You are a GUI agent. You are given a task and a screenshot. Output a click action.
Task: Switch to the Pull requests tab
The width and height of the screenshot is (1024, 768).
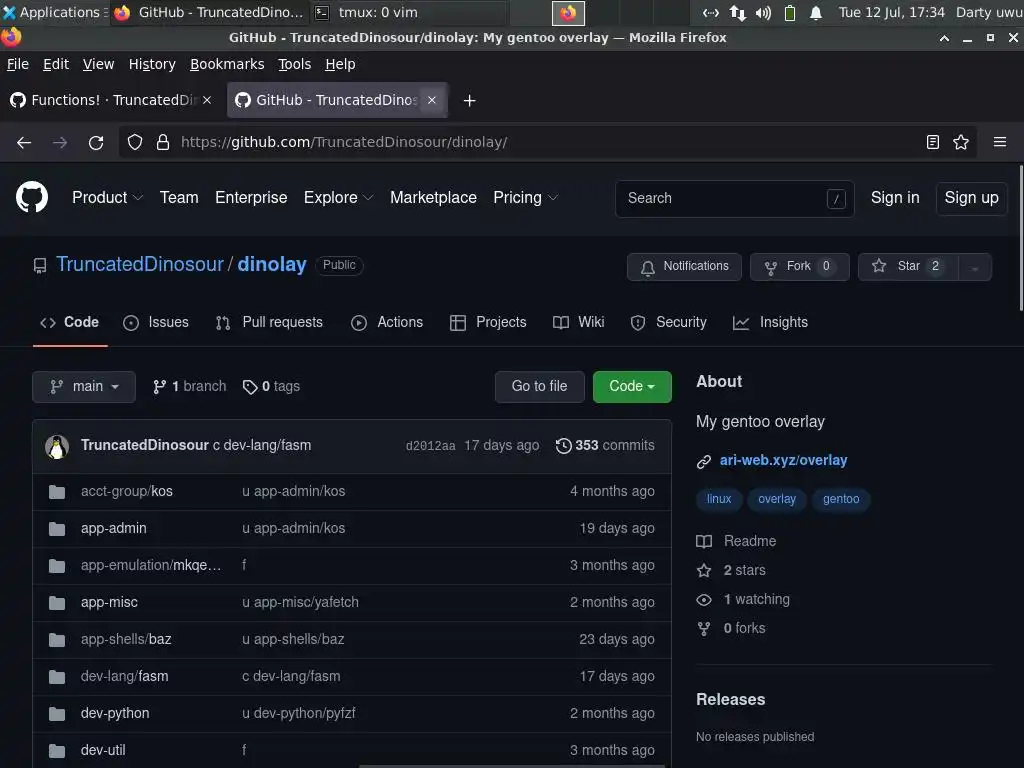pyautogui.click(x=269, y=323)
